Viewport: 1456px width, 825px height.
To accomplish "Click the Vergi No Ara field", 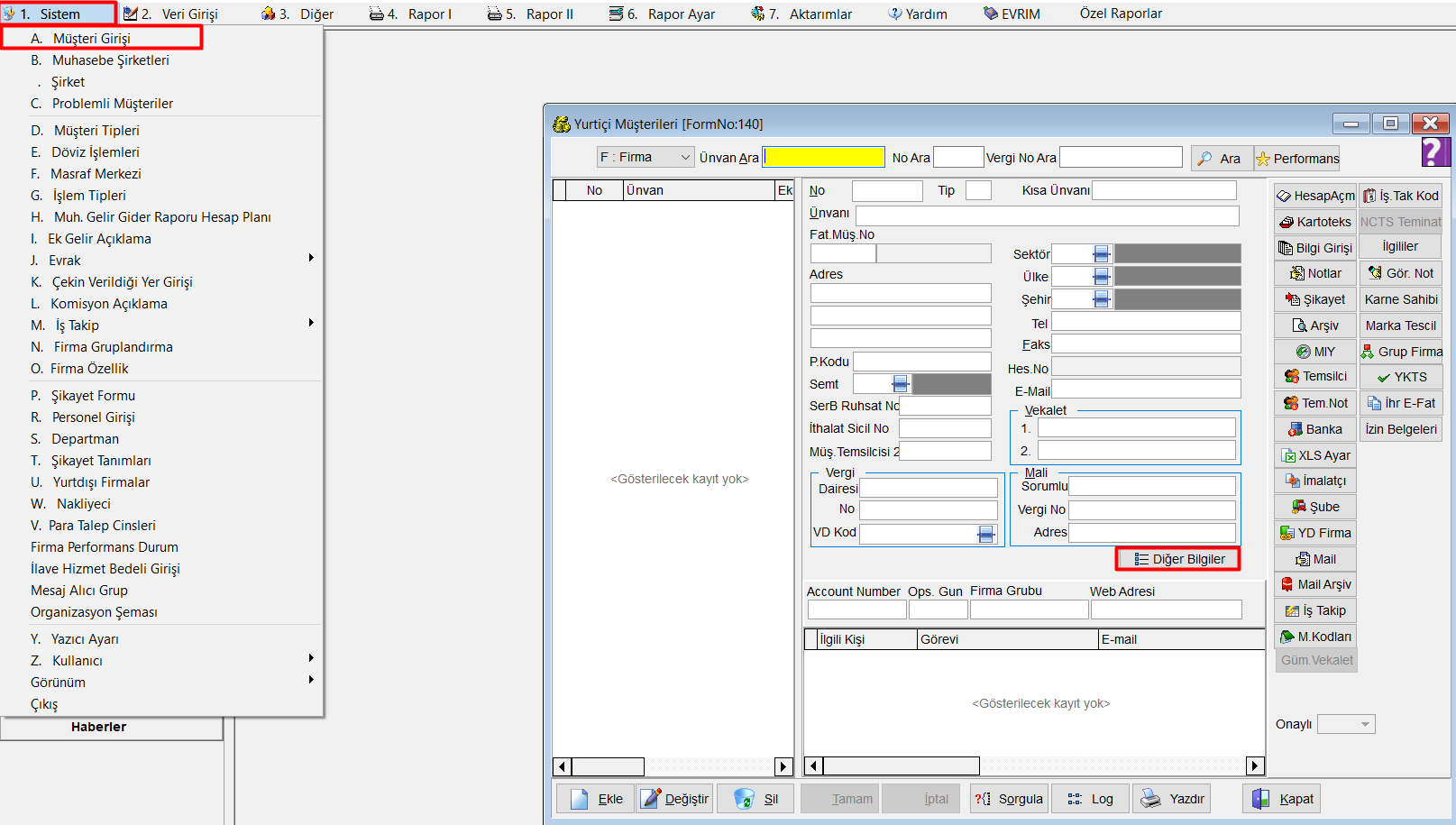I will click(1121, 157).
